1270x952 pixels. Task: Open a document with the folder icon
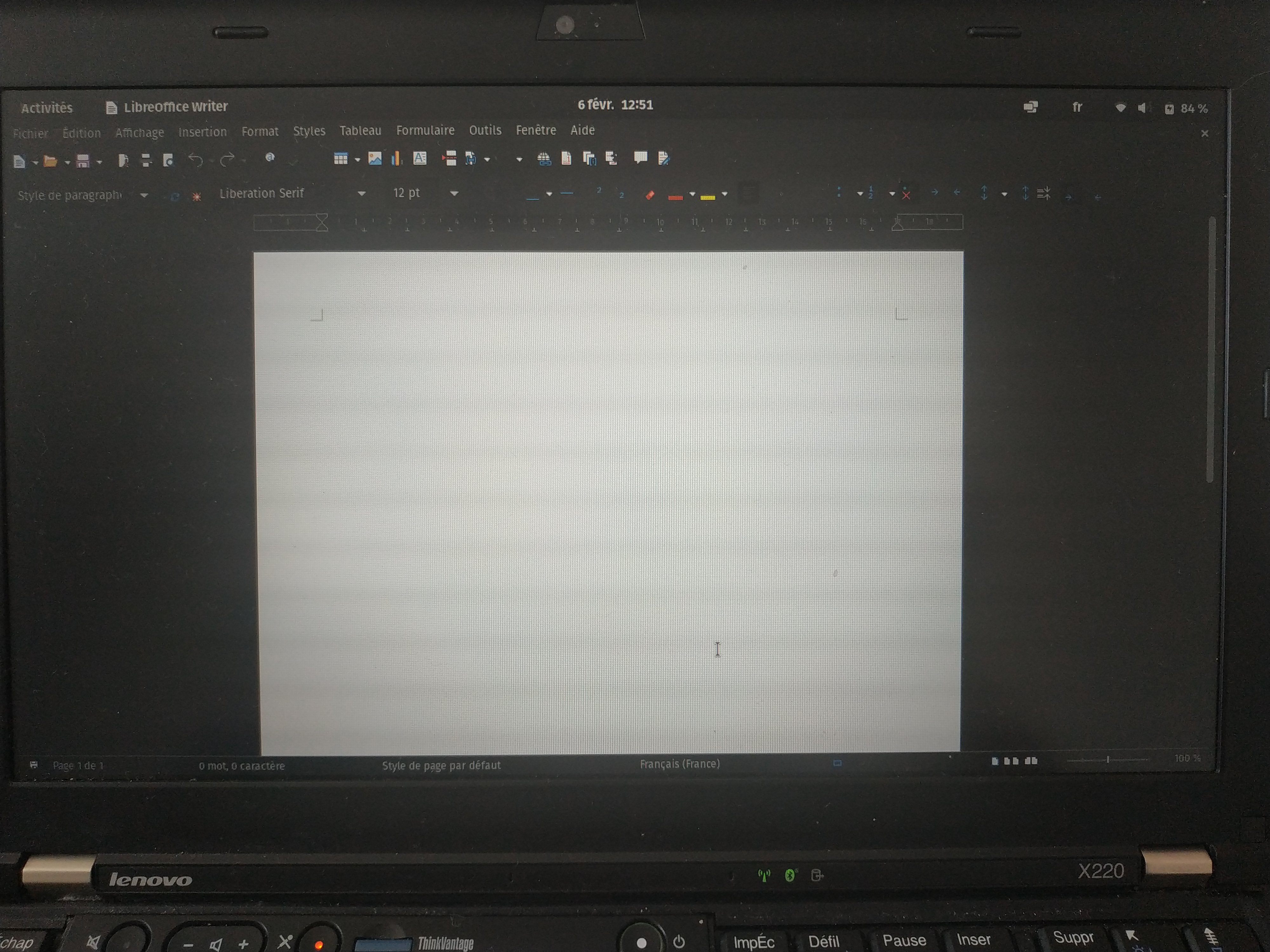tap(51, 161)
